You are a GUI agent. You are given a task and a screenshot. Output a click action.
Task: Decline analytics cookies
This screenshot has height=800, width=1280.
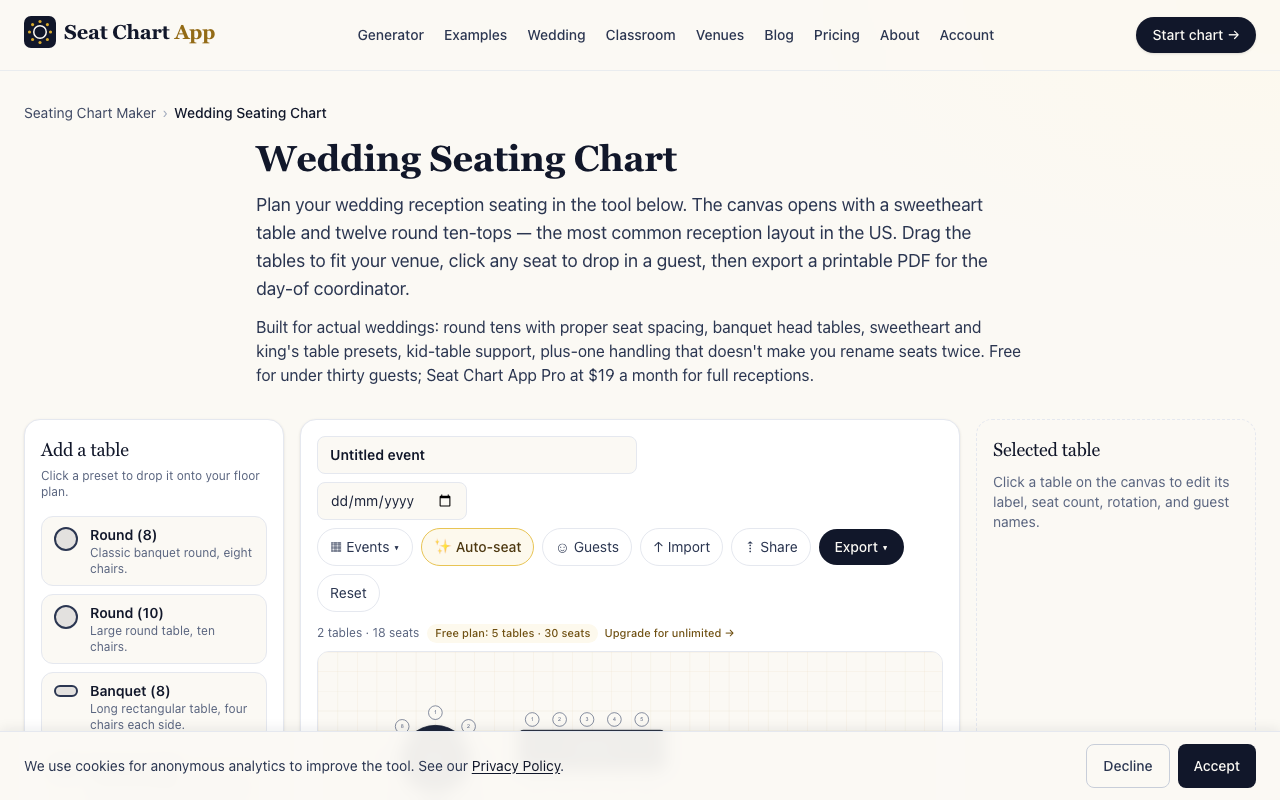pos(1128,766)
